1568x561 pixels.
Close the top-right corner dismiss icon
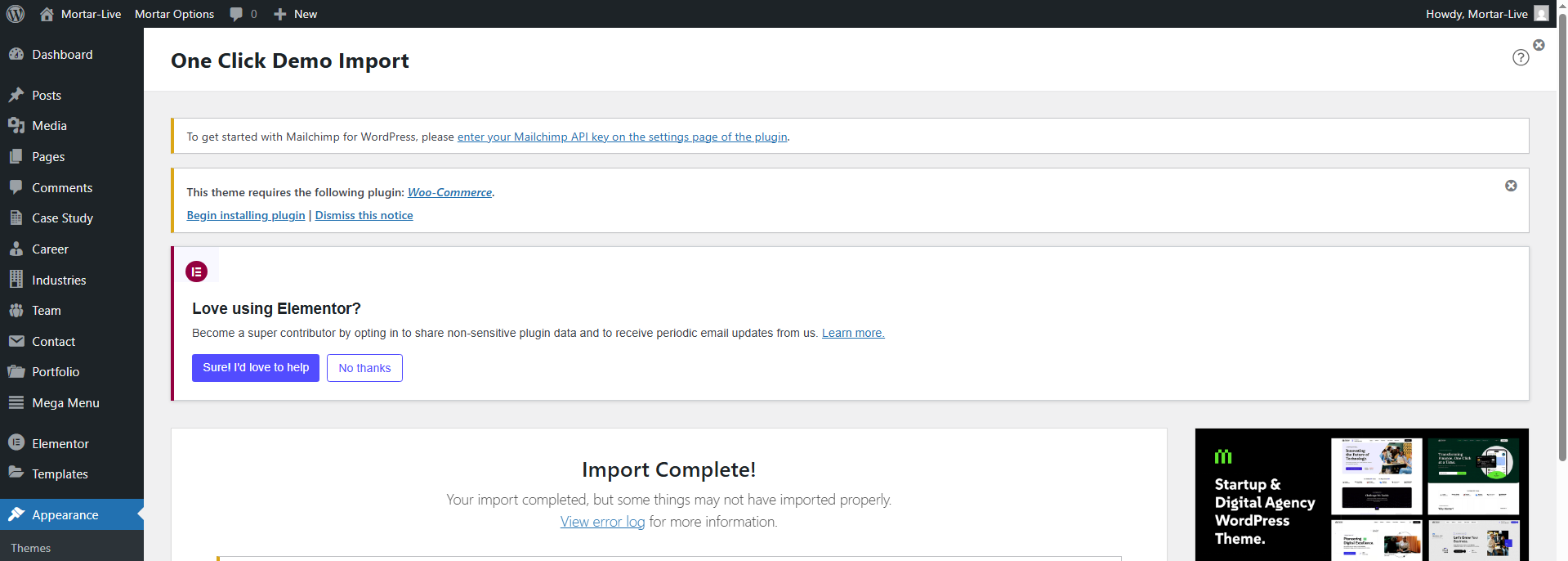click(x=1539, y=45)
